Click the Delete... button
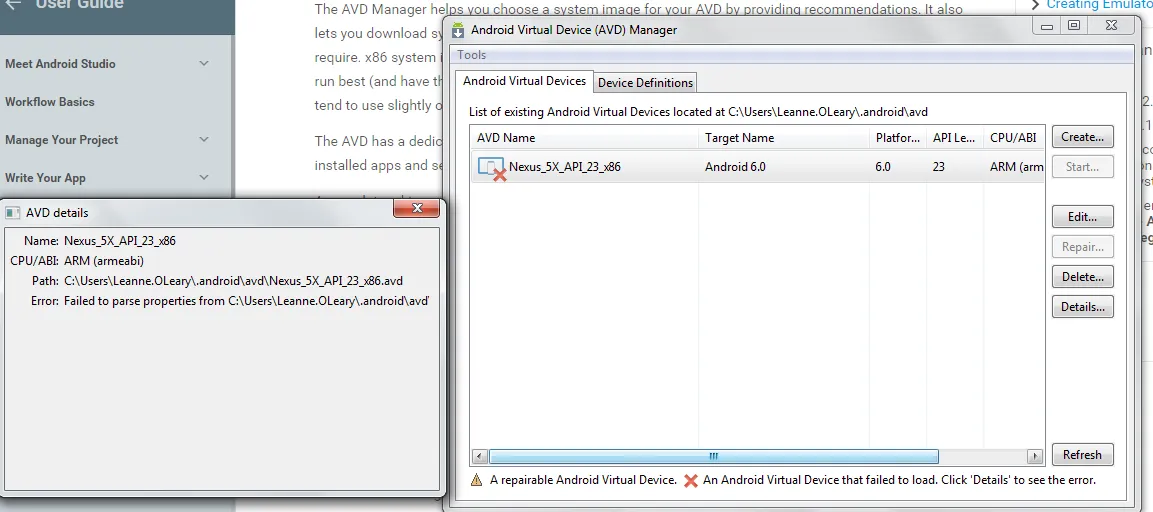 click(x=1082, y=277)
